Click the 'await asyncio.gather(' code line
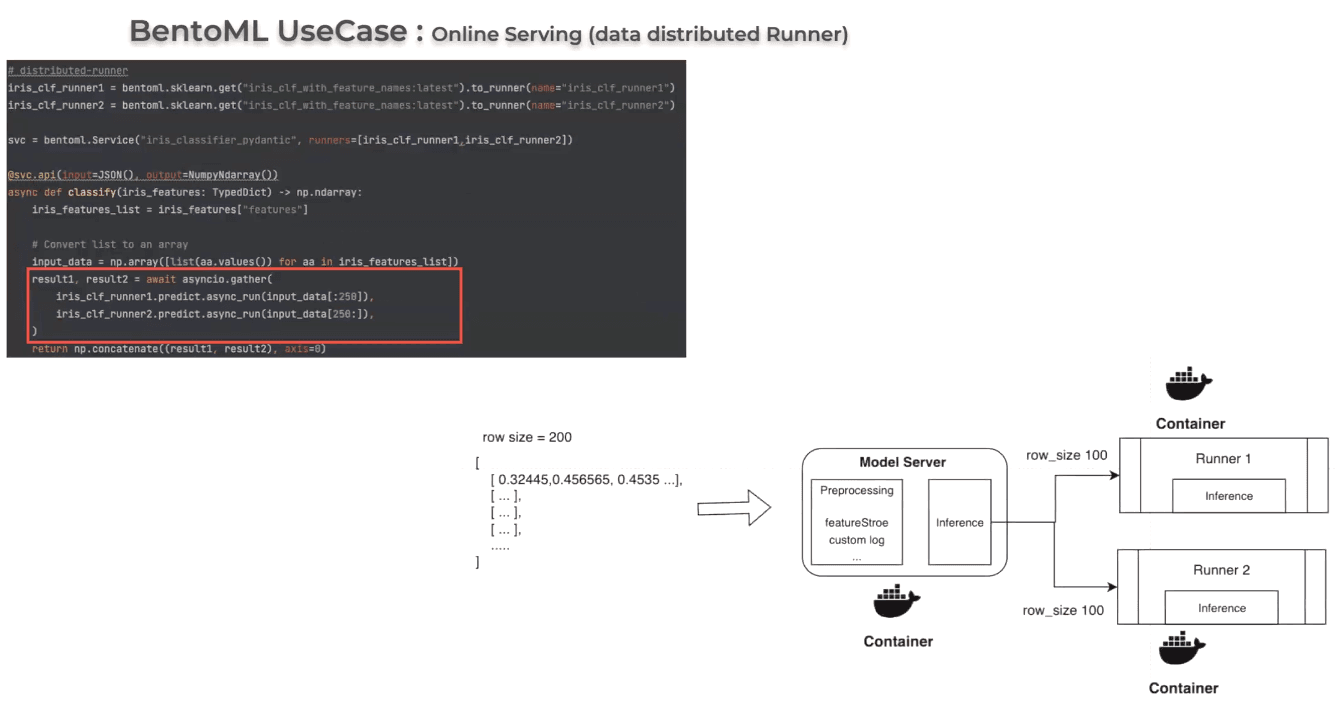The height and width of the screenshot is (701, 1337). coord(152,279)
